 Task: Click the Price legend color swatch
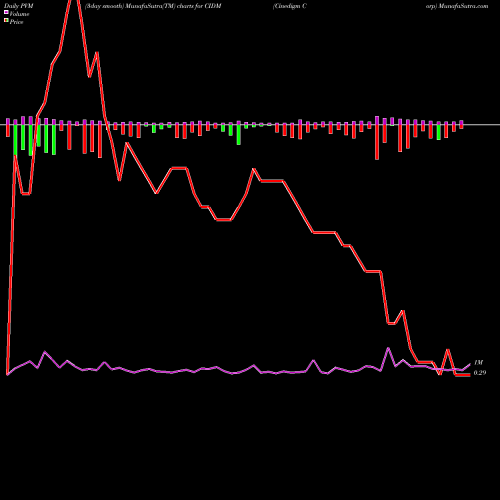click(6, 21)
